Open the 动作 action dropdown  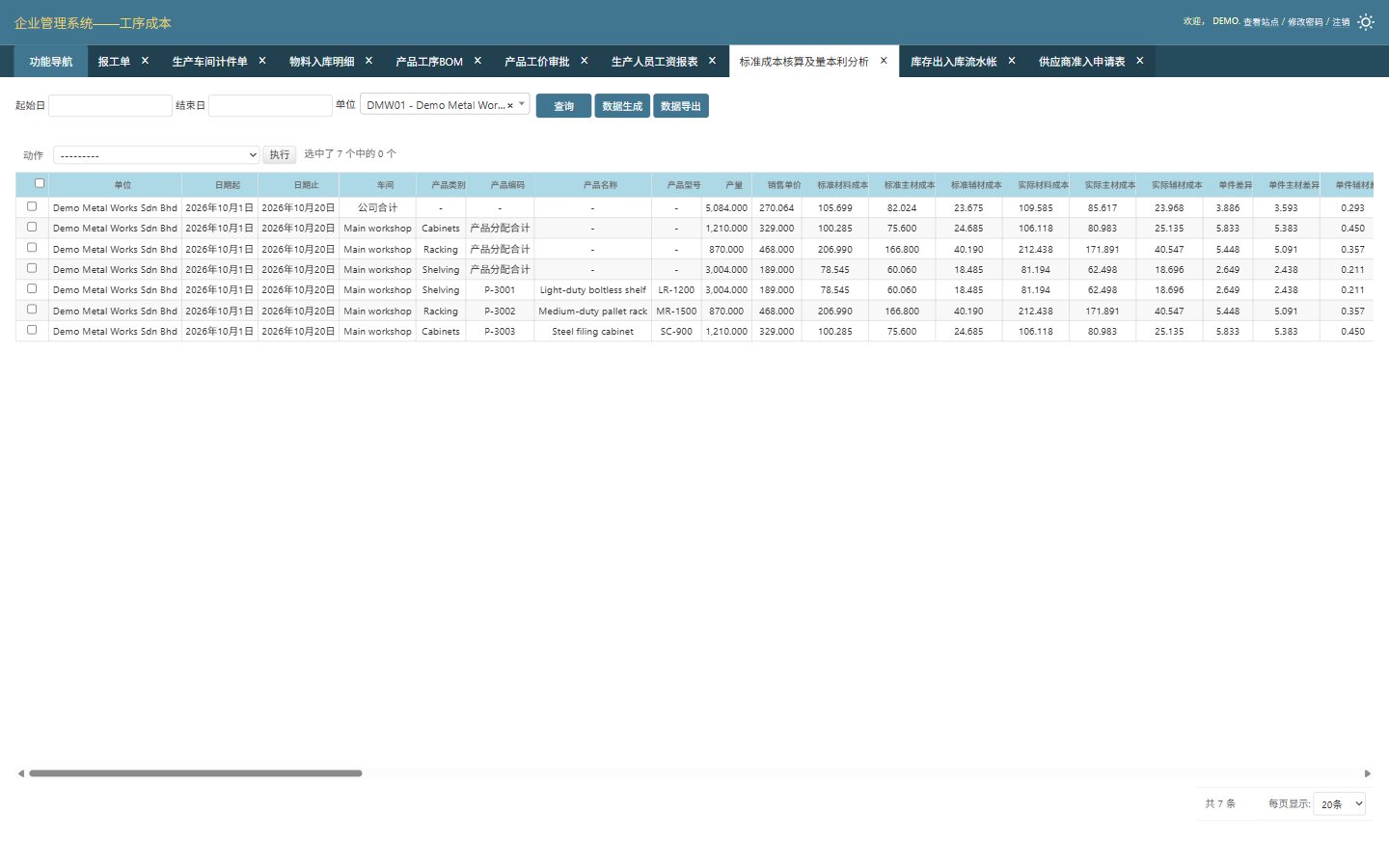coord(157,155)
